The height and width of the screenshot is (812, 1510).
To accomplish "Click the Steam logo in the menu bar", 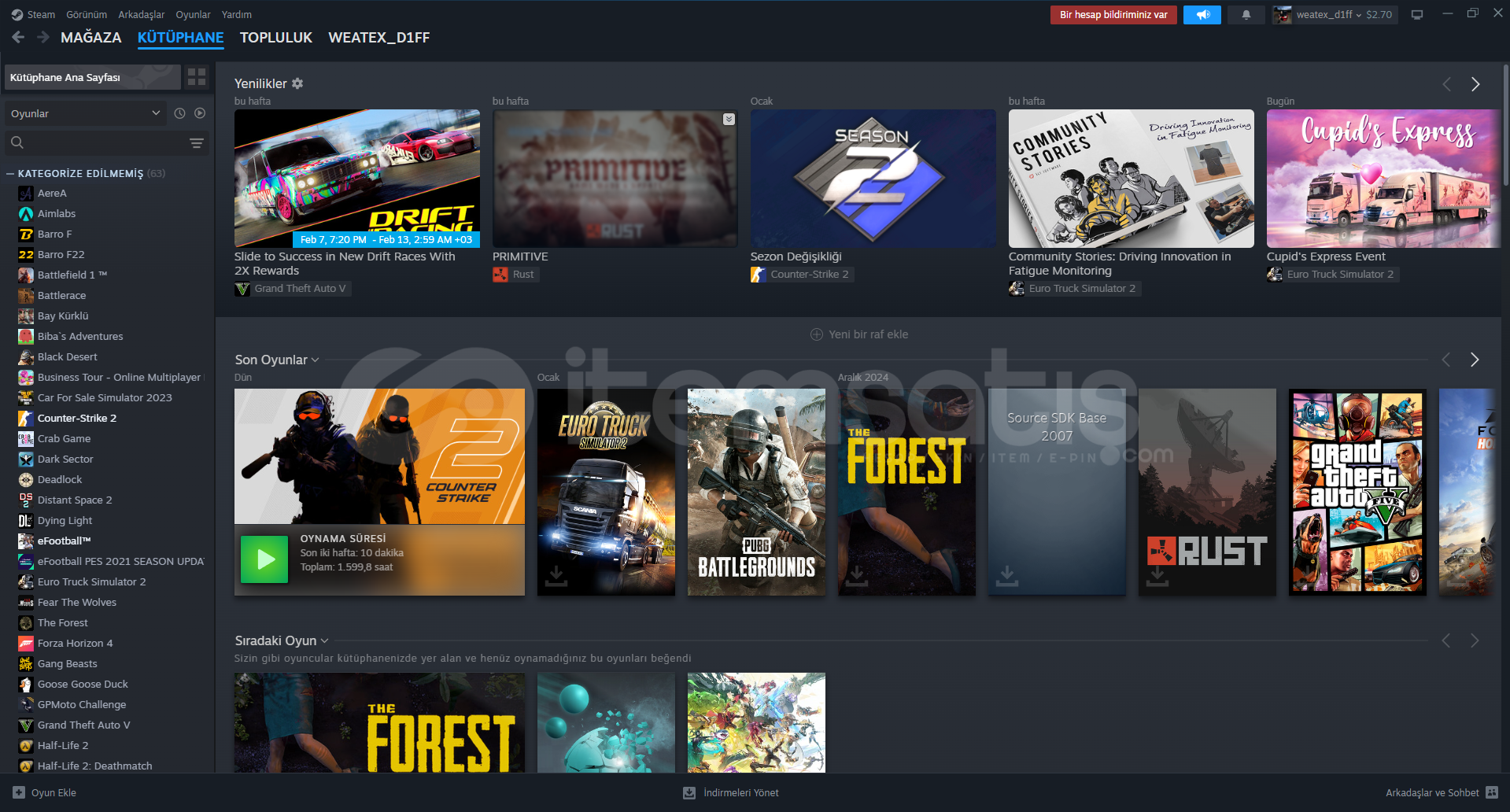I will [x=17, y=14].
